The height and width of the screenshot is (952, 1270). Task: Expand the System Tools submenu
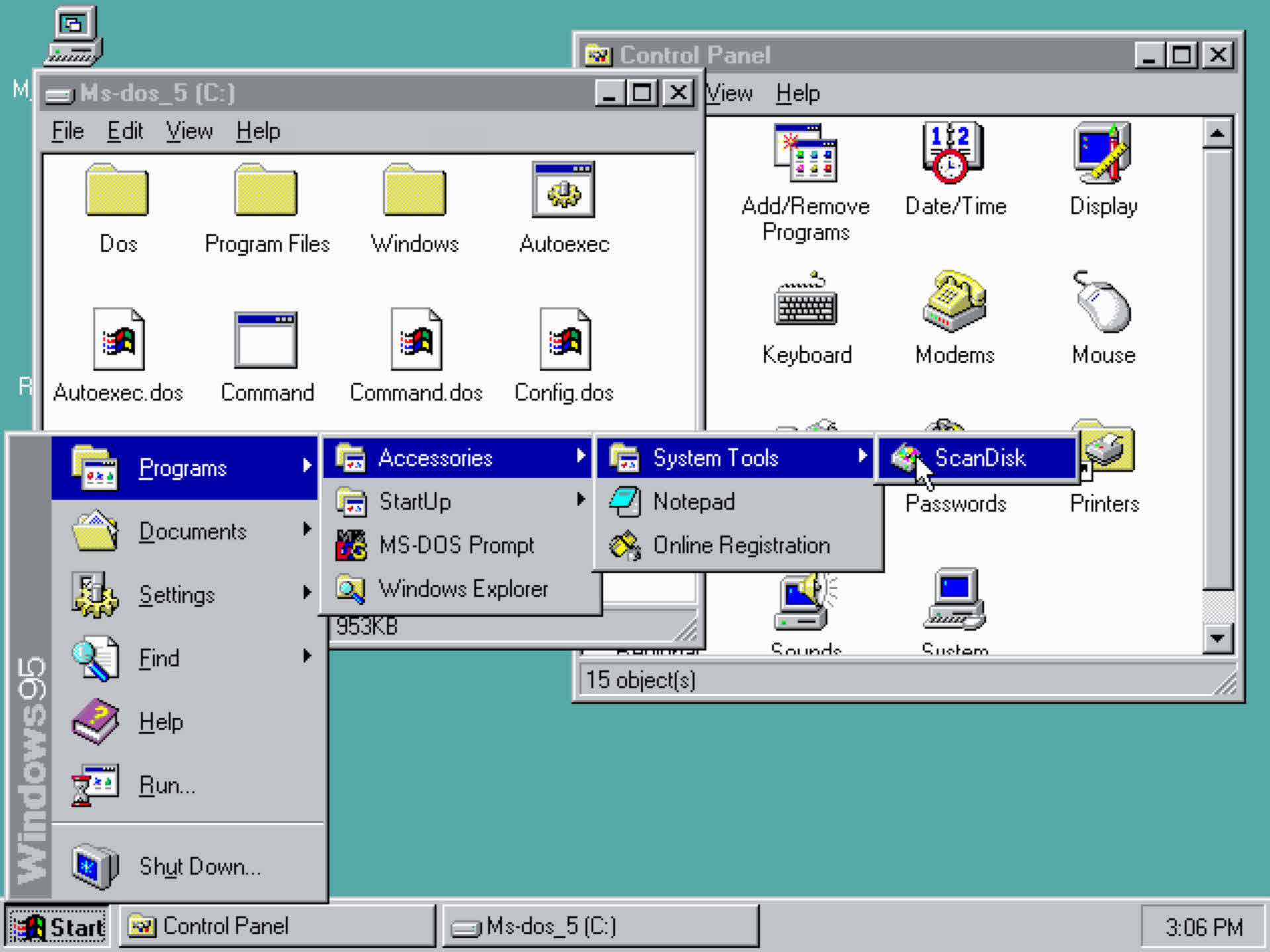[x=735, y=457]
